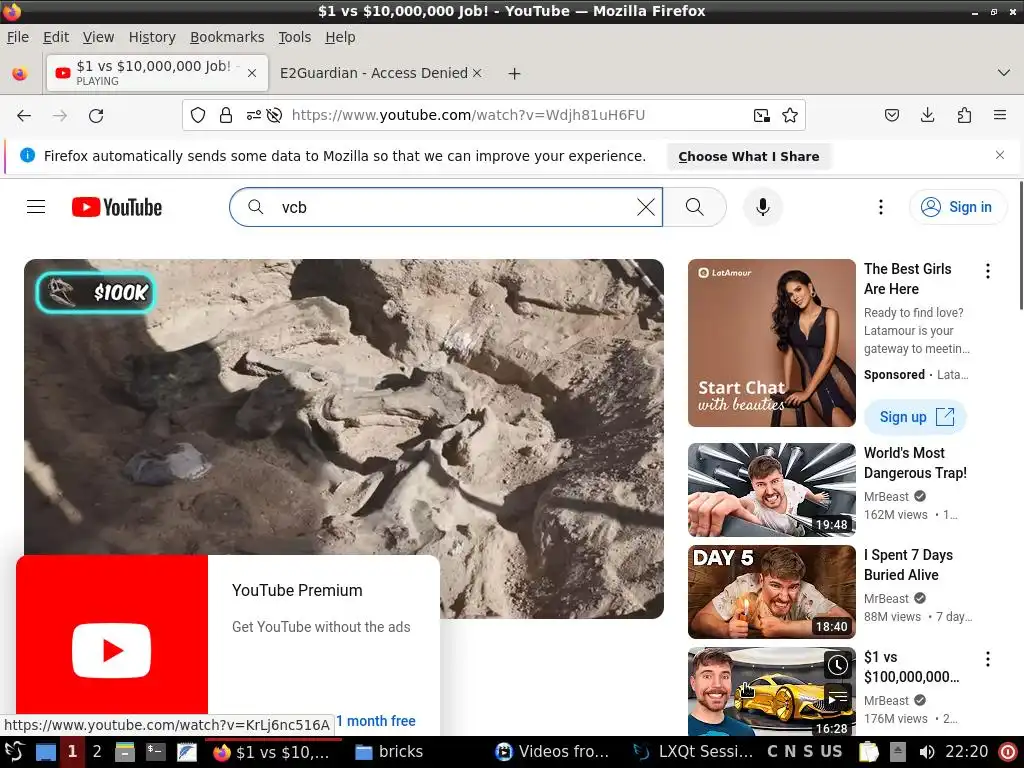Open the Firefox extensions puzzle icon
Viewport: 1024px width, 768px height.
(x=964, y=116)
